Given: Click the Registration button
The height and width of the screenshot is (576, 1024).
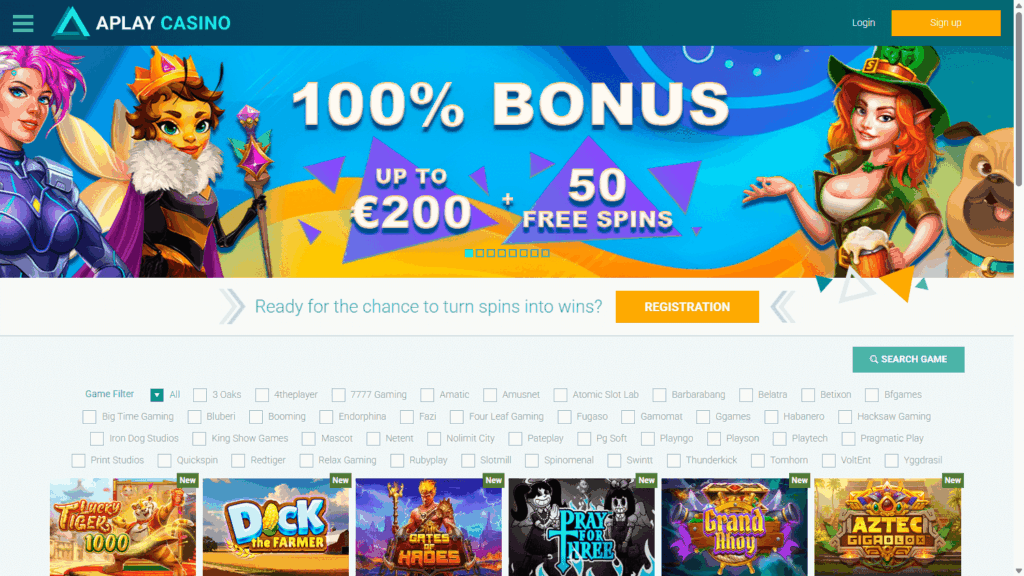Looking at the screenshot, I should pos(687,307).
